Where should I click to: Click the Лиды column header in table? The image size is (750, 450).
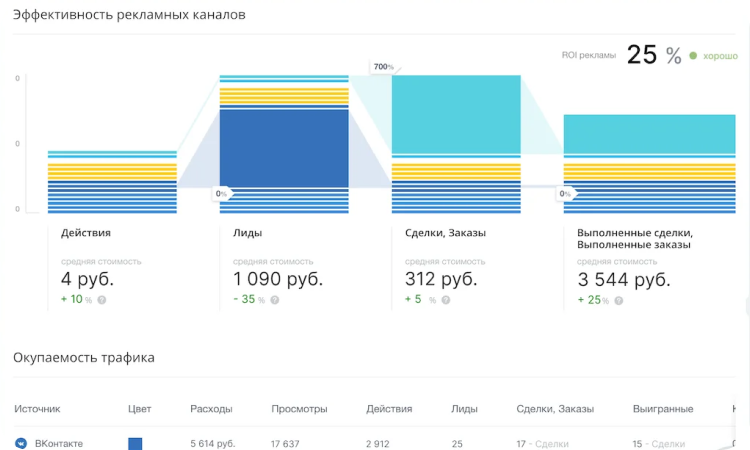click(x=464, y=409)
